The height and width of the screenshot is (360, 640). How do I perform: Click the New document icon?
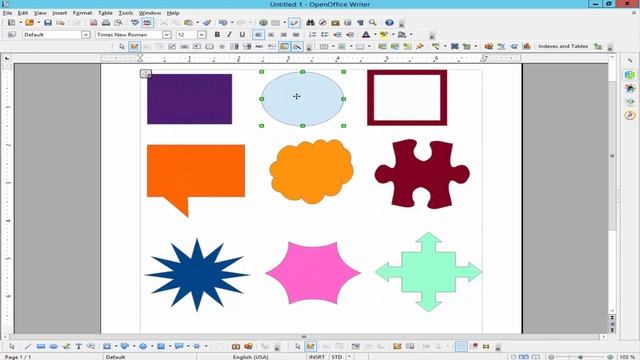point(11,23)
